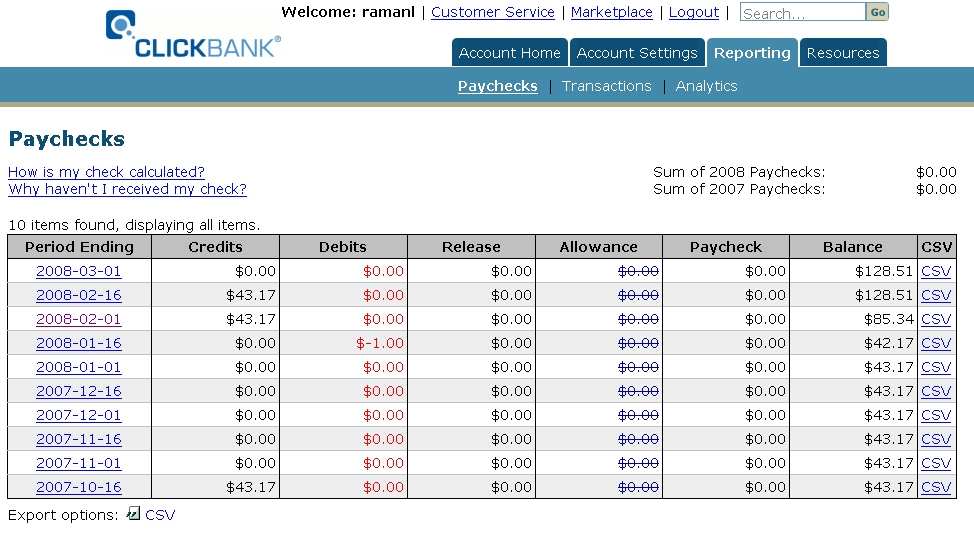Screen dimensions: 974x536
Task: Download CSV for the 2007-10-16 row
Action: tap(936, 488)
